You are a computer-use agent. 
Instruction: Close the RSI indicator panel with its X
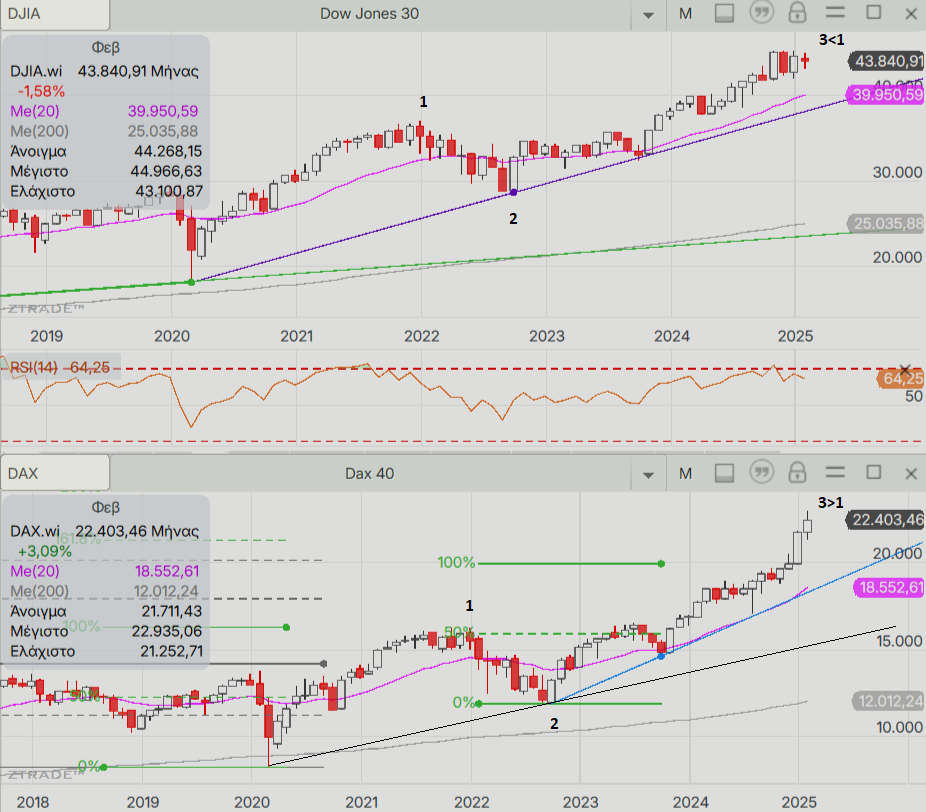tap(904, 370)
